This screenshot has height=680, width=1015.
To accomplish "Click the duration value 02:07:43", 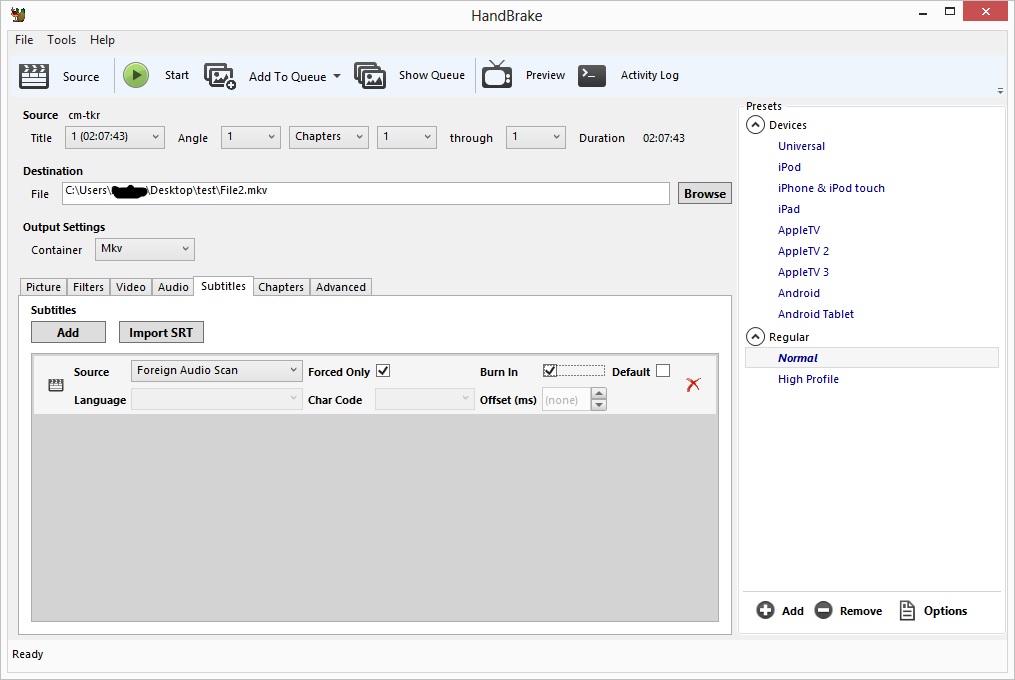I will point(664,138).
